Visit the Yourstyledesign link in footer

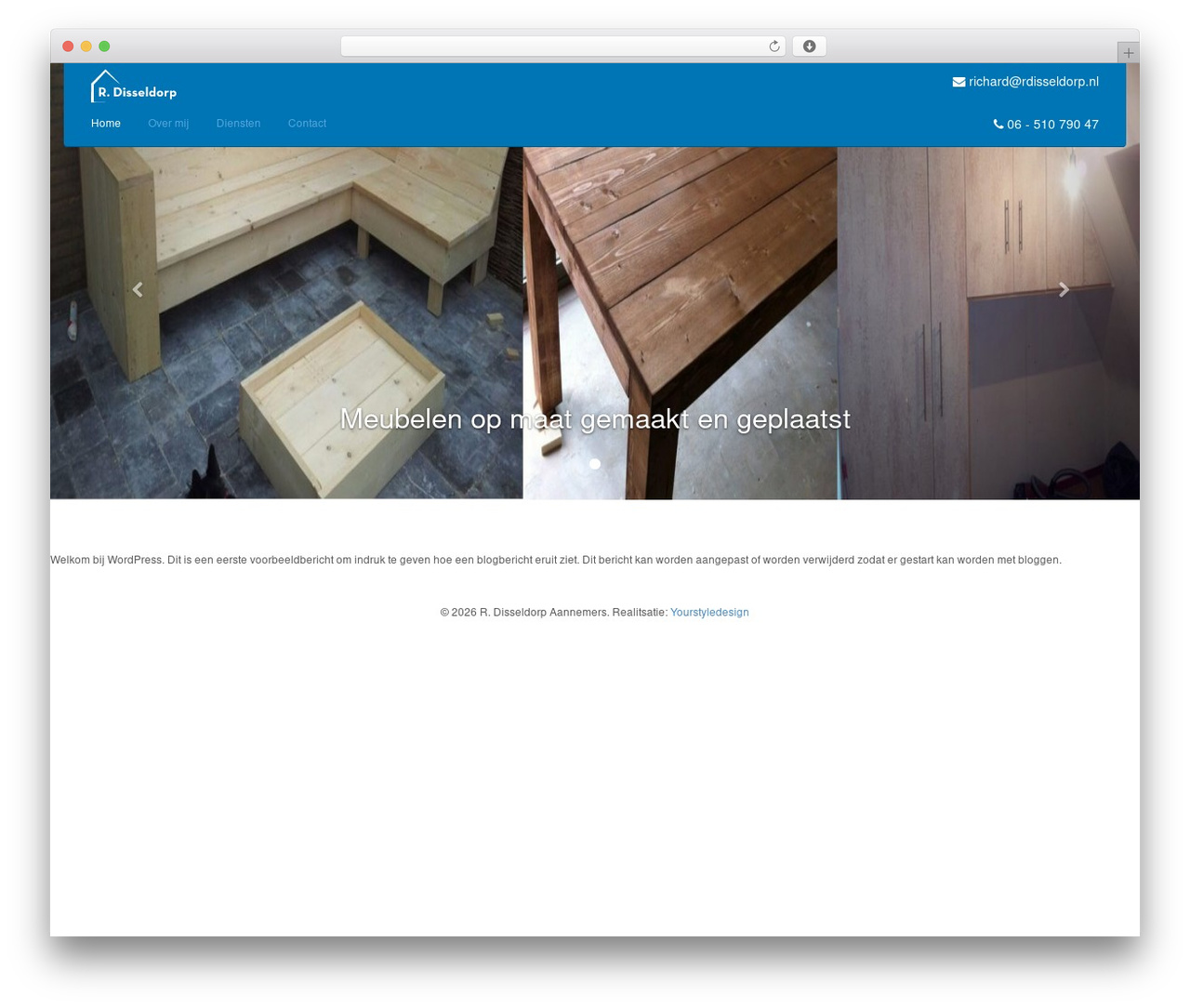coord(709,612)
